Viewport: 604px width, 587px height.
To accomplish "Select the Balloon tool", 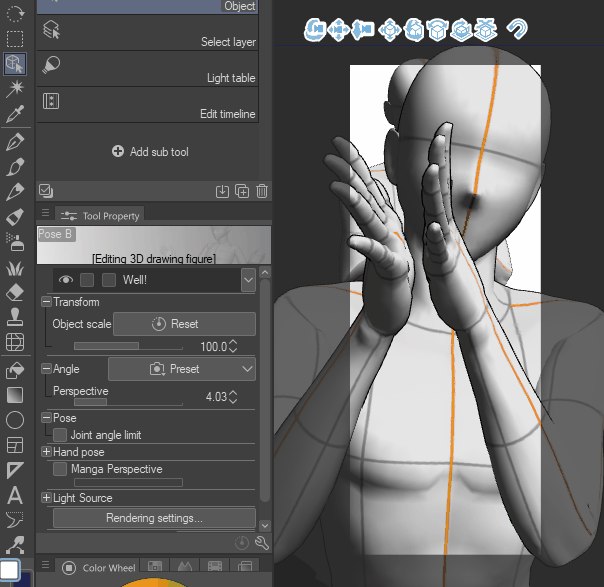I will pos(15,520).
